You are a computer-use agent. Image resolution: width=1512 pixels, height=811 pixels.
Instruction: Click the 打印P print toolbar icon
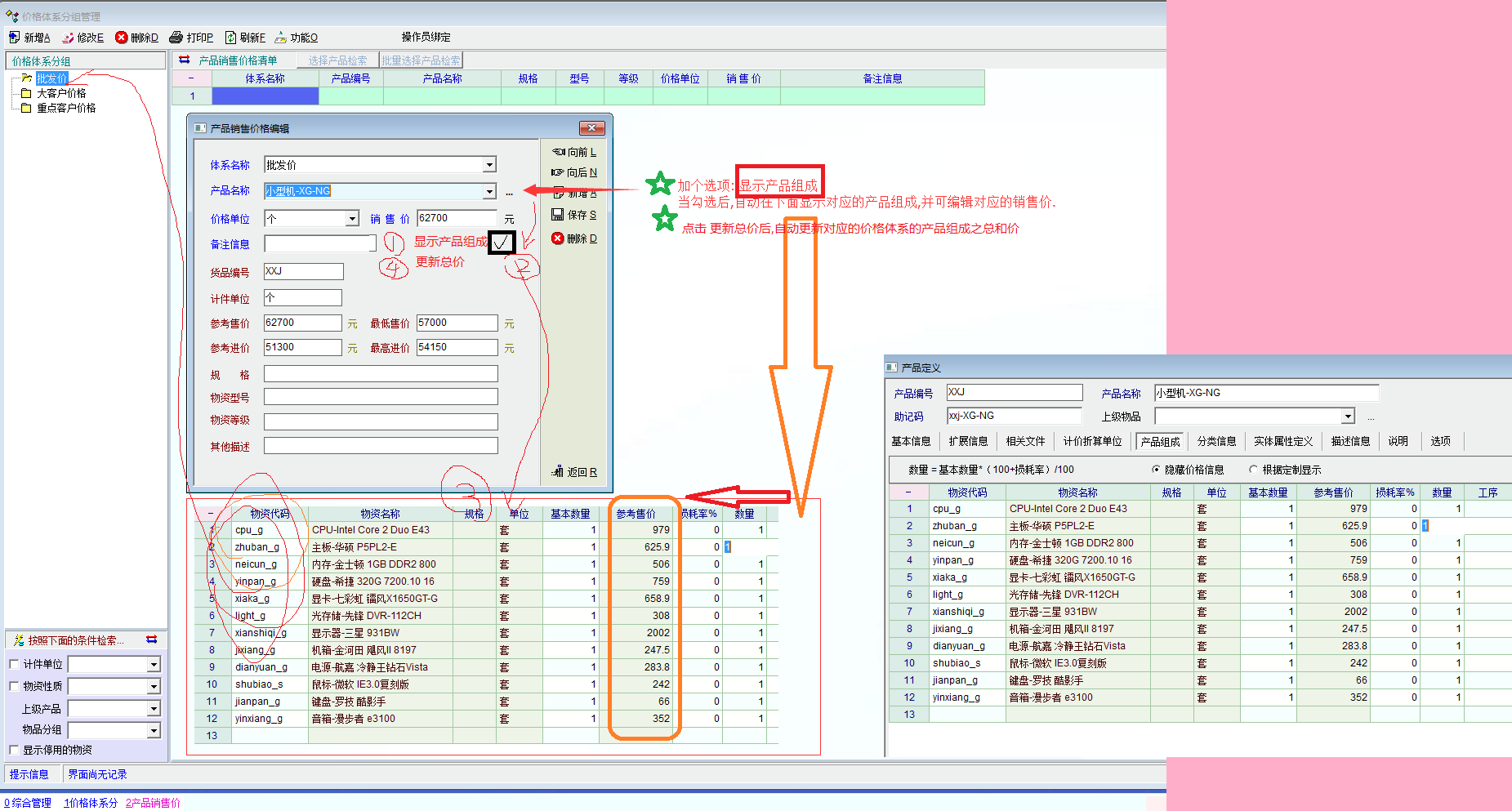176,38
